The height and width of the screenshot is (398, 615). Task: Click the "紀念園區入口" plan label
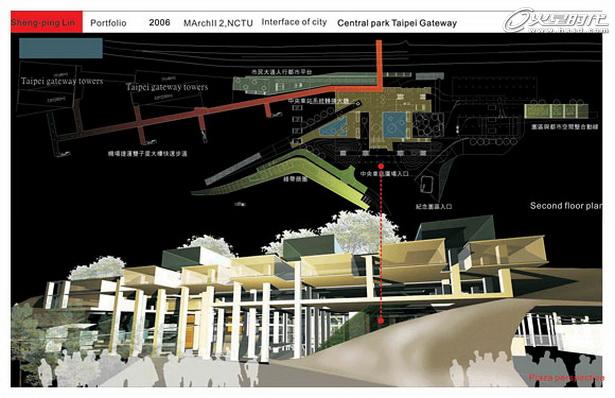point(434,206)
